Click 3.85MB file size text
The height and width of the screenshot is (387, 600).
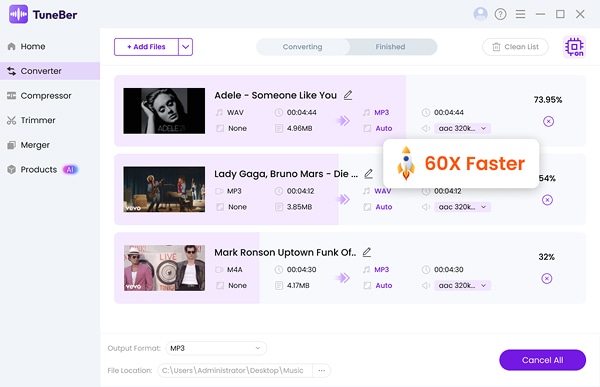pyautogui.click(x=299, y=207)
